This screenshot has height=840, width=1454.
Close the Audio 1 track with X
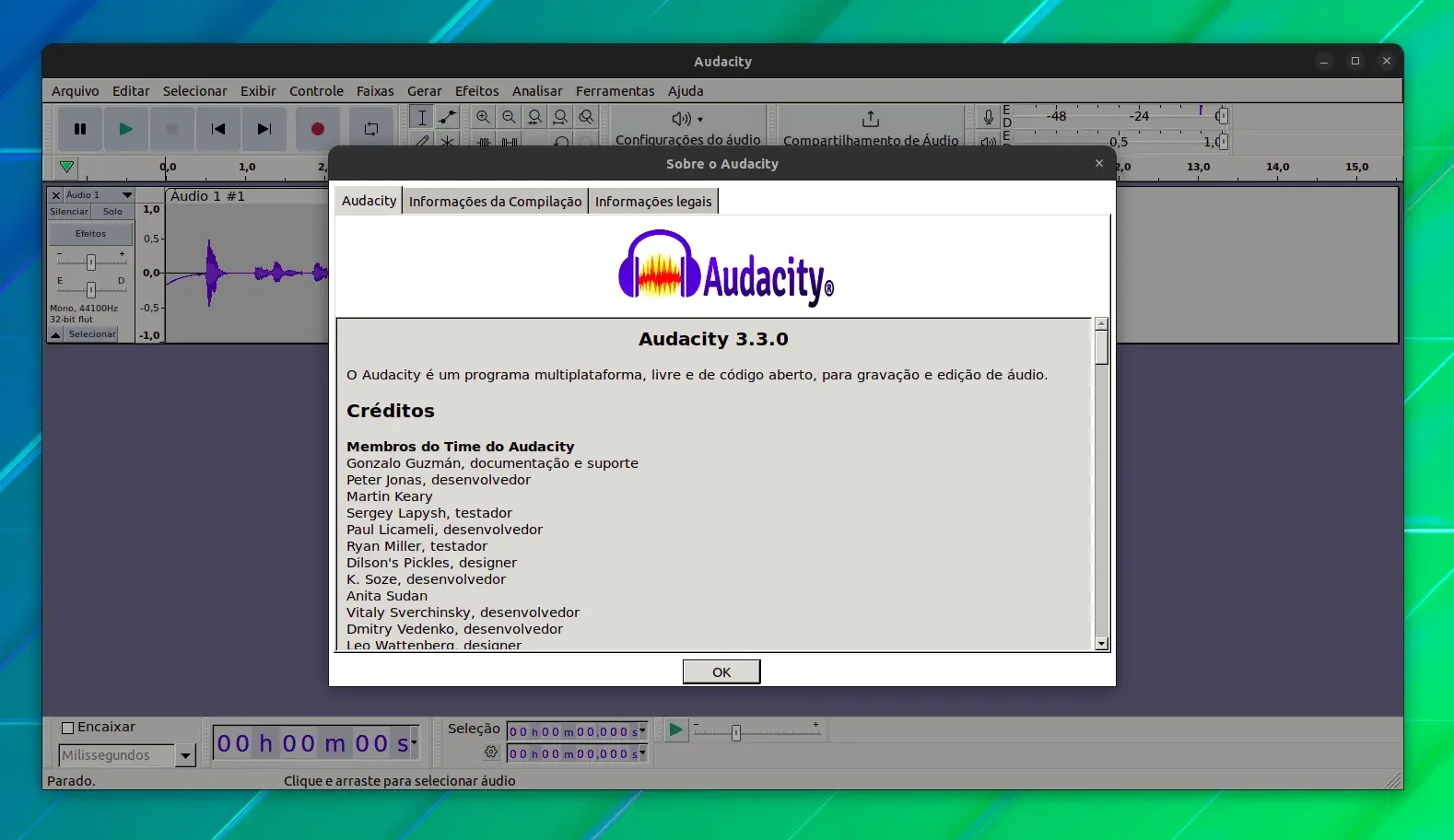56,195
